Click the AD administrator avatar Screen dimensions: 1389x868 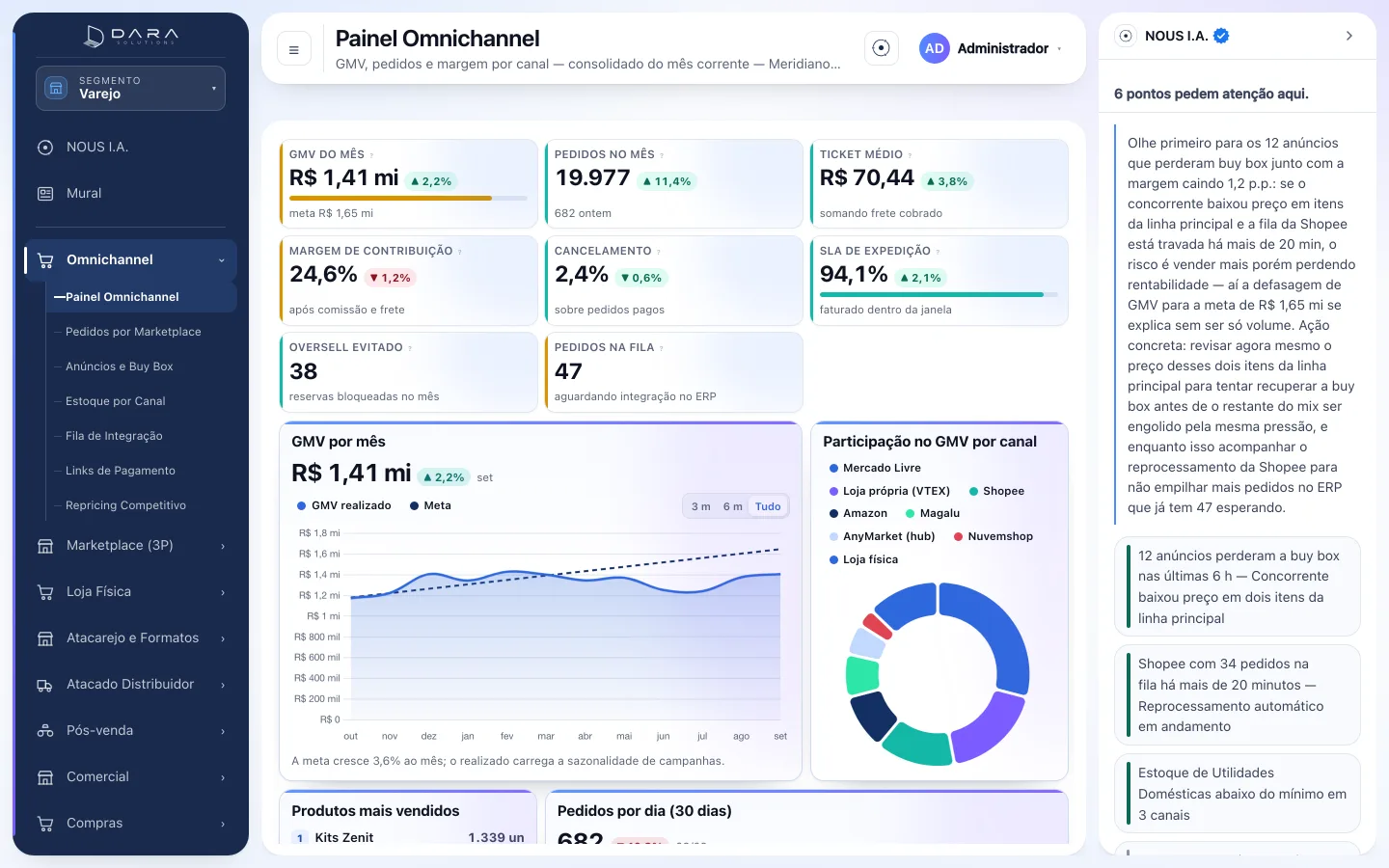(x=934, y=48)
